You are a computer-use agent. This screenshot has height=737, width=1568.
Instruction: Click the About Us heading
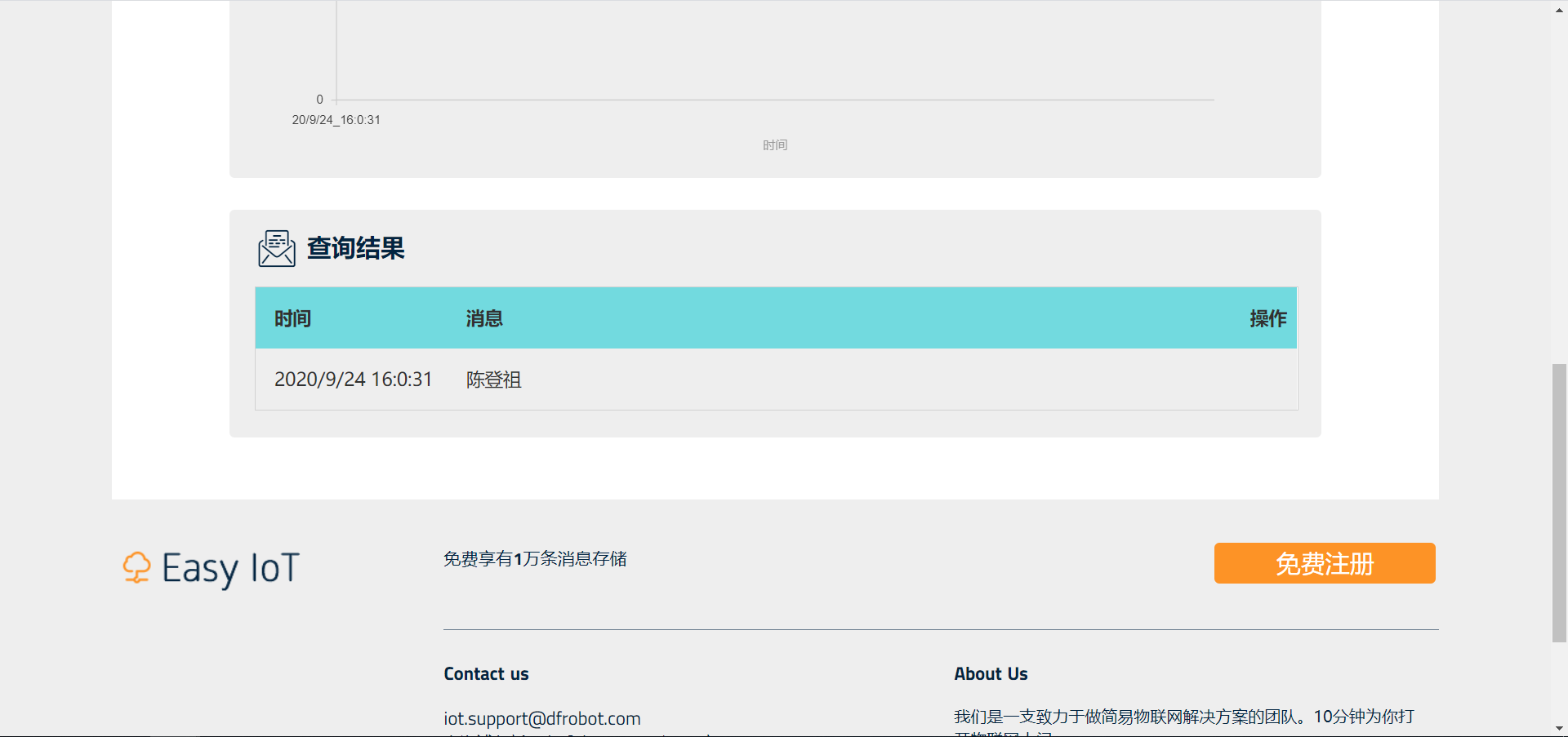pyautogui.click(x=991, y=674)
